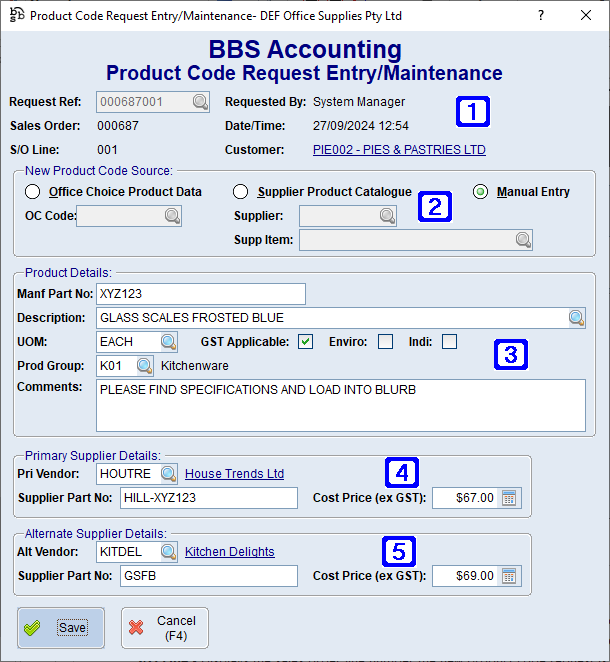Open the OC Code lookup magnifier
Screen dimensions: 610x662
tap(172, 216)
